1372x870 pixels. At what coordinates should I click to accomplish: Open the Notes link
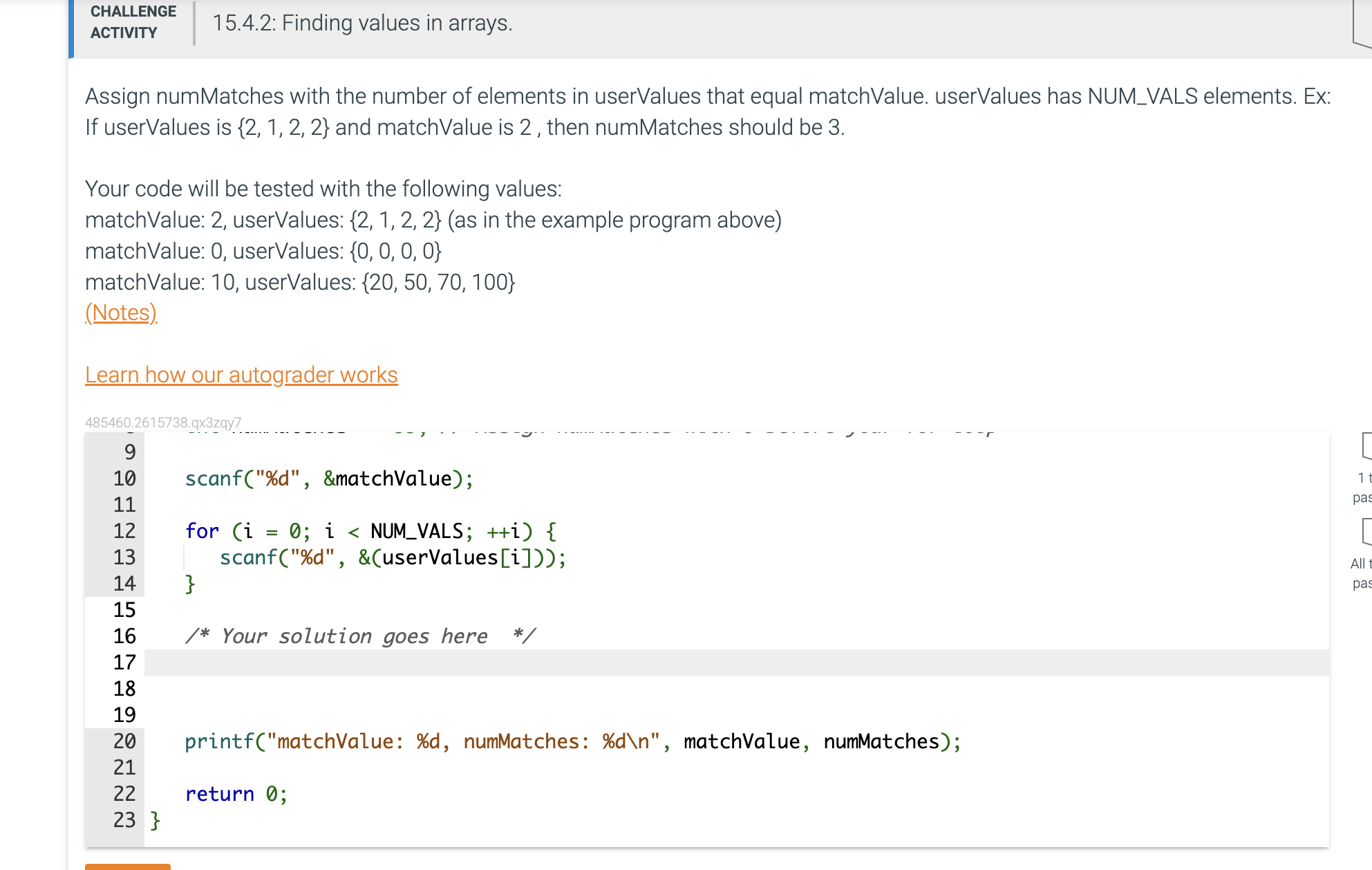point(121,313)
